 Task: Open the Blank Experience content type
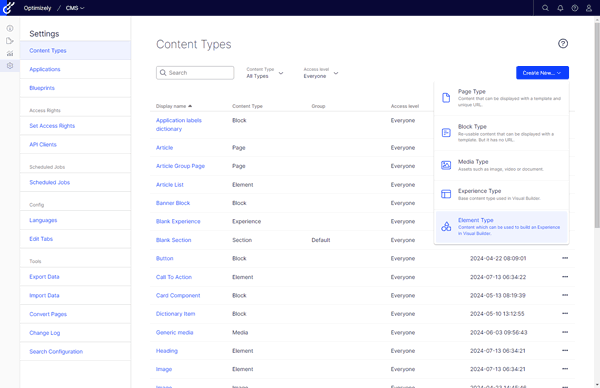point(178,221)
